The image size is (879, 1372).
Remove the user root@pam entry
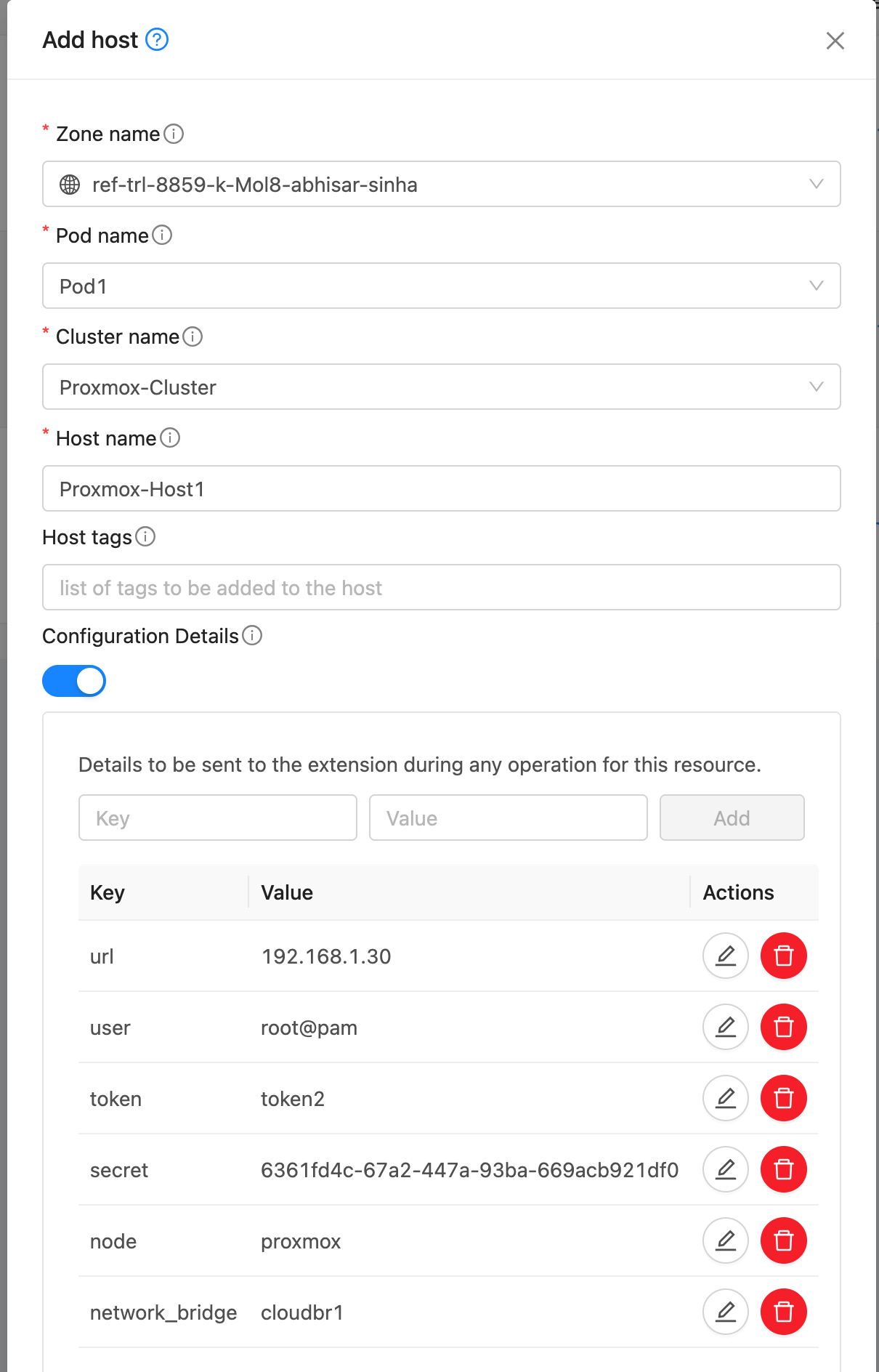(783, 1027)
